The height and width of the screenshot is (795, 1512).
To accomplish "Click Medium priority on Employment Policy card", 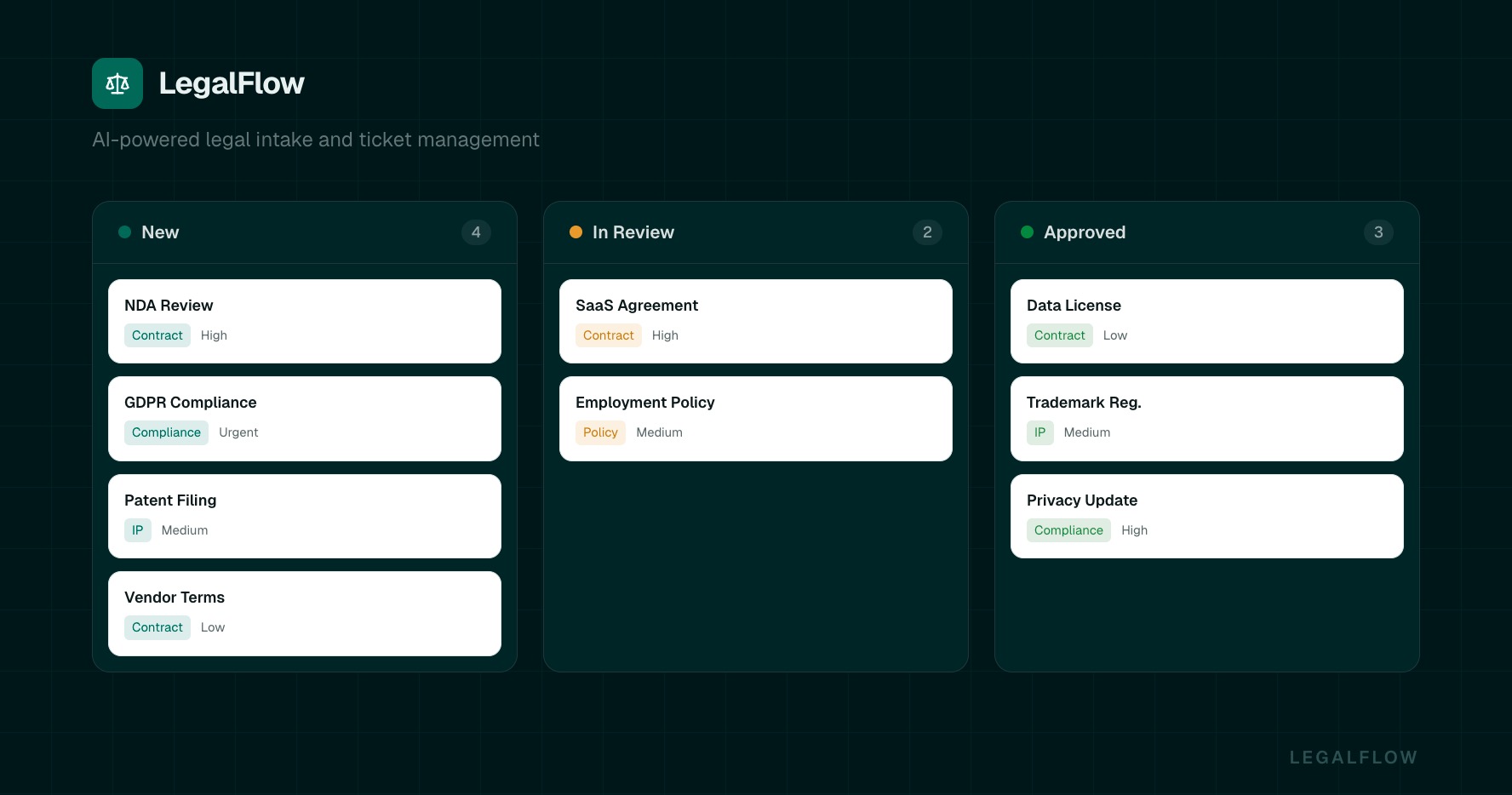I will (659, 432).
